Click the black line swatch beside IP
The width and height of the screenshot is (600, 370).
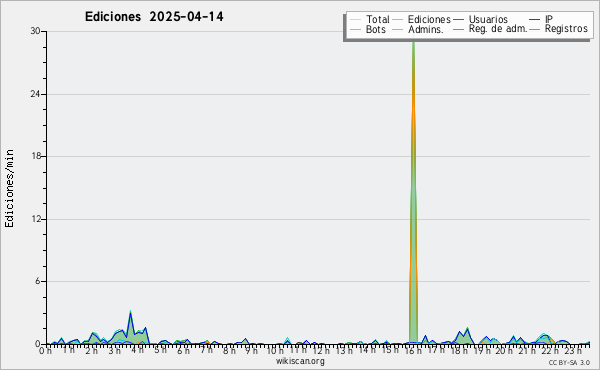[534, 20]
